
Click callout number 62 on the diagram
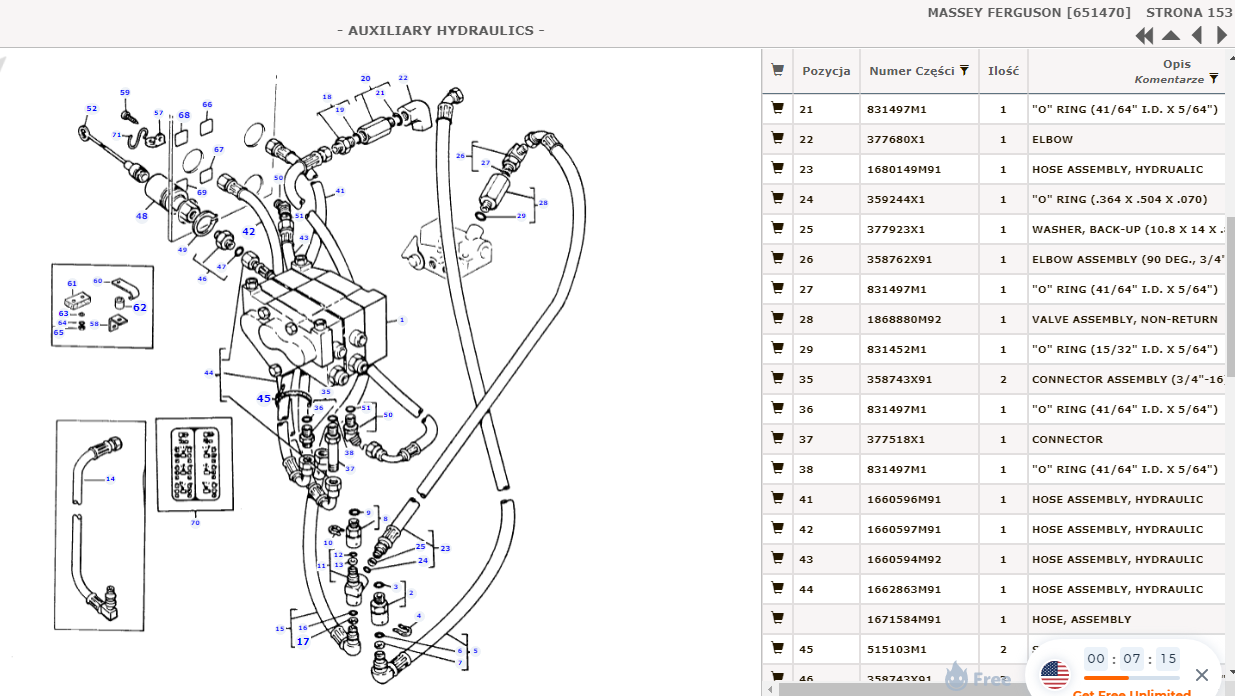point(140,308)
